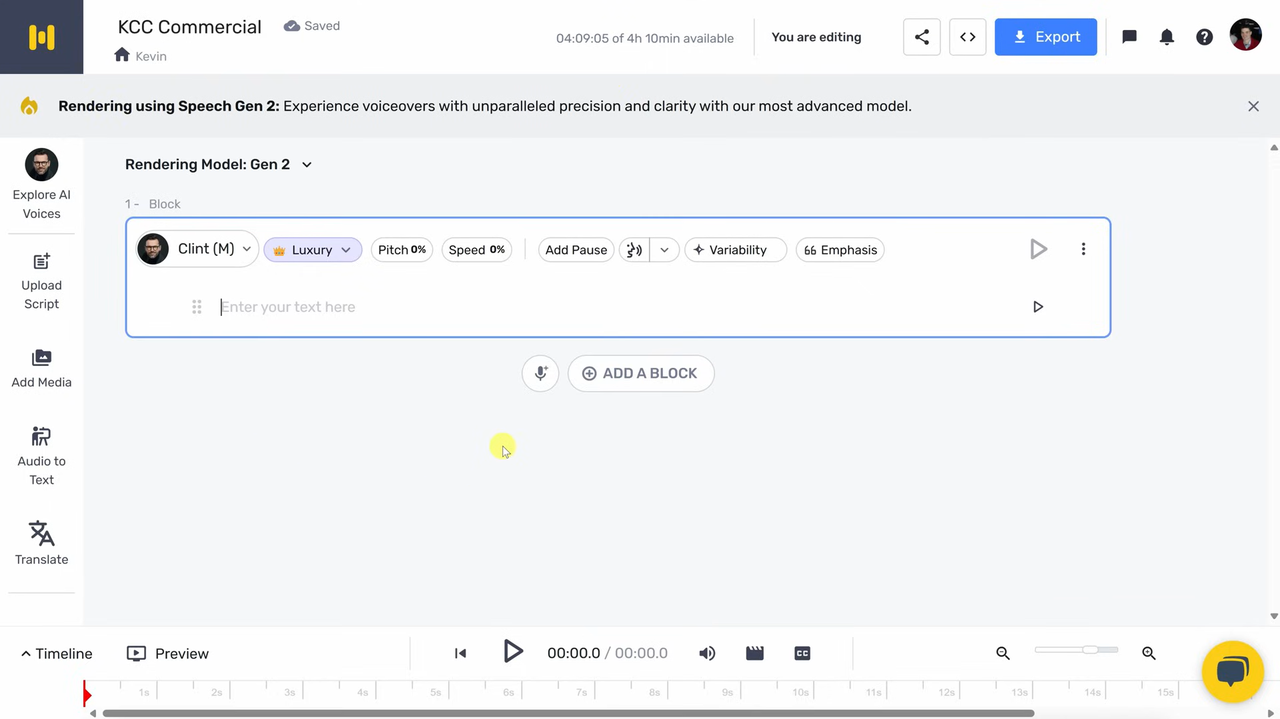Open Upload Script in sidebar
Image resolution: width=1280 pixels, height=719 pixels.
(x=41, y=281)
